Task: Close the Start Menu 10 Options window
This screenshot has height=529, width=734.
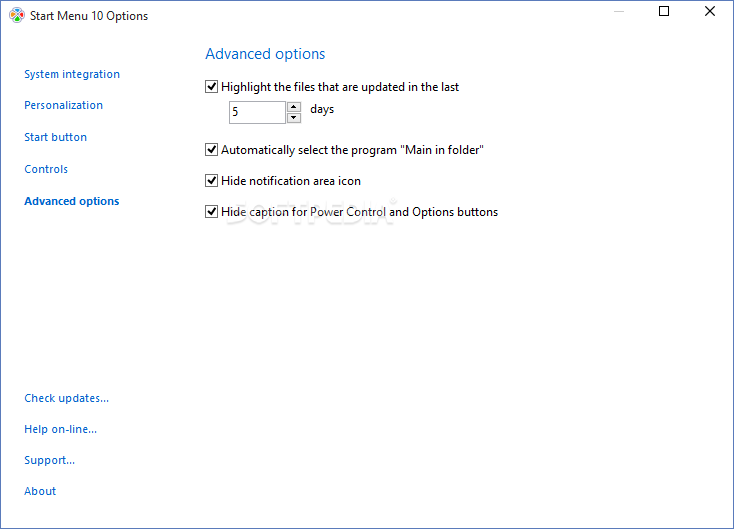Action: (x=710, y=11)
